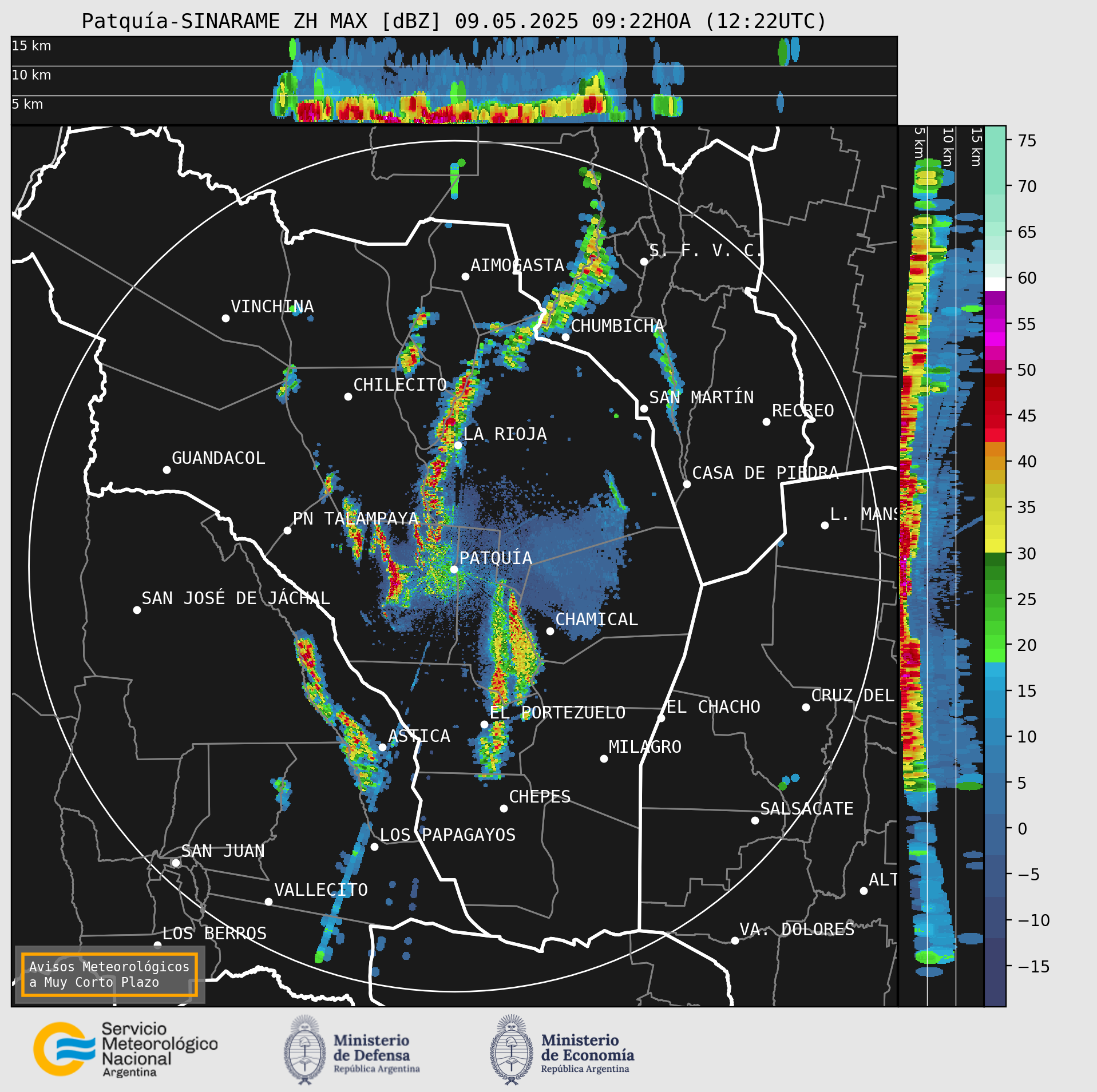This screenshot has width=1097, height=1092.
Task: Click the white marker dot at La Rioja
Action: (x=458, y=445)
